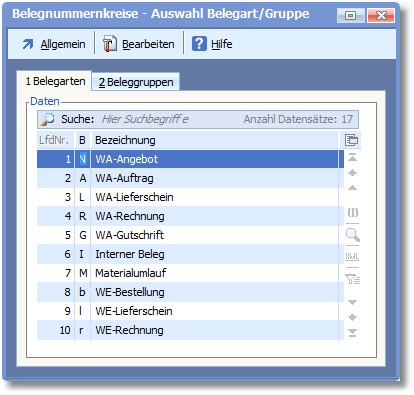Open the column chooser icon in table header

coord(352,140)
